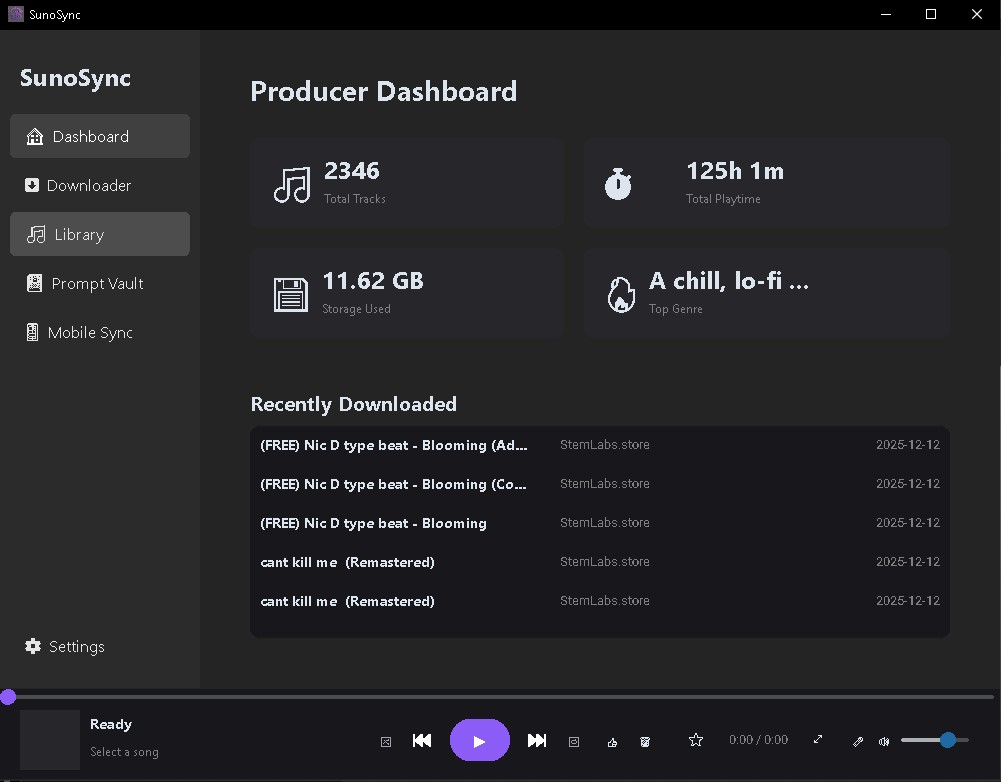This screenshot has width=1001, height=782.
Task: Click the thumbs-up like icon
Action: coord(612,741)
